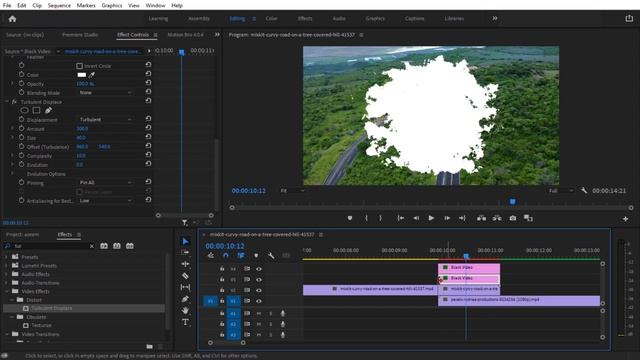Open the Sequence menu
Viewport: 640px width, 360px height.
click(x=59, y=5)
